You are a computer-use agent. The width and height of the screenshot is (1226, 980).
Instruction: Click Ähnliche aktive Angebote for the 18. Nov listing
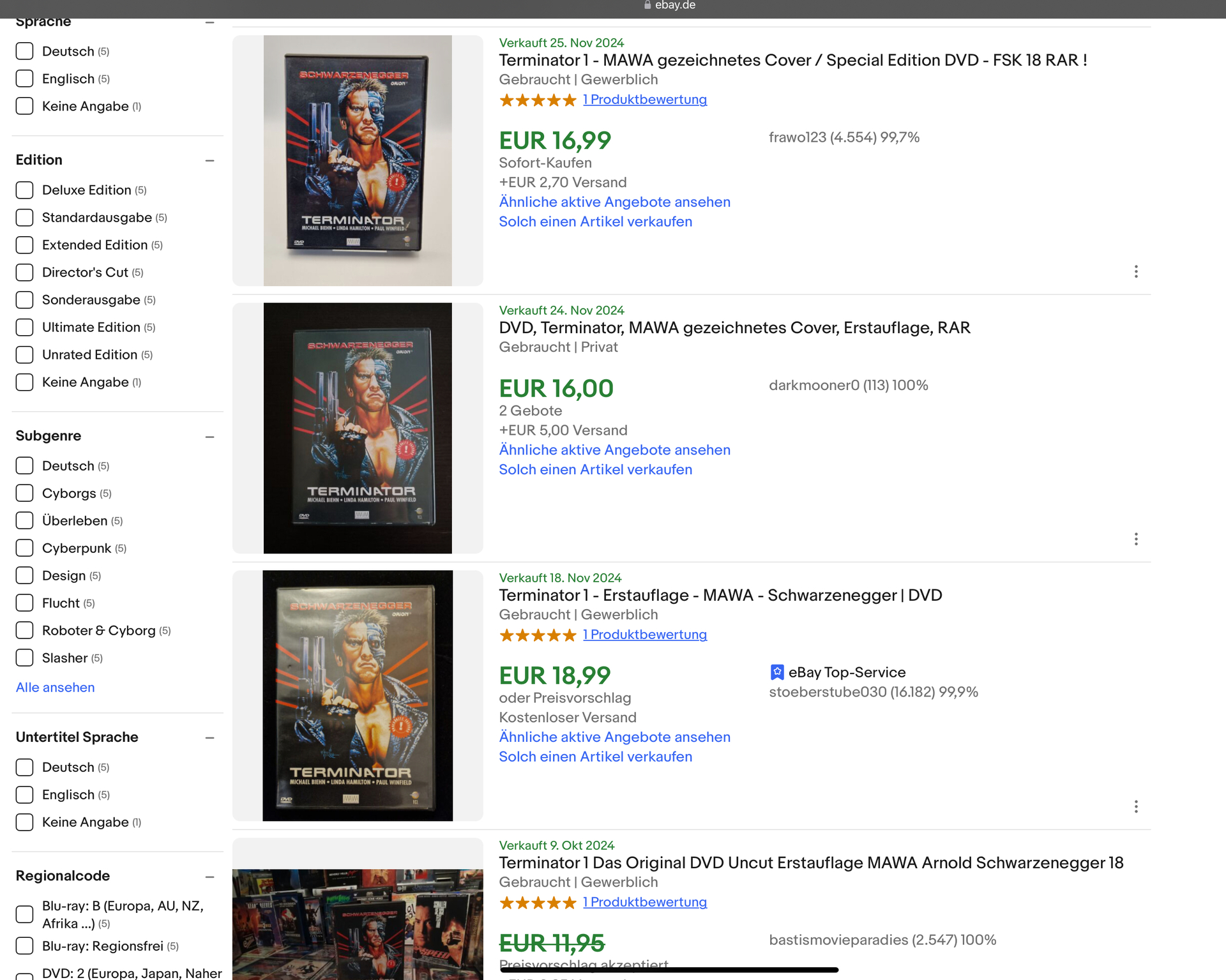[614, 737]
